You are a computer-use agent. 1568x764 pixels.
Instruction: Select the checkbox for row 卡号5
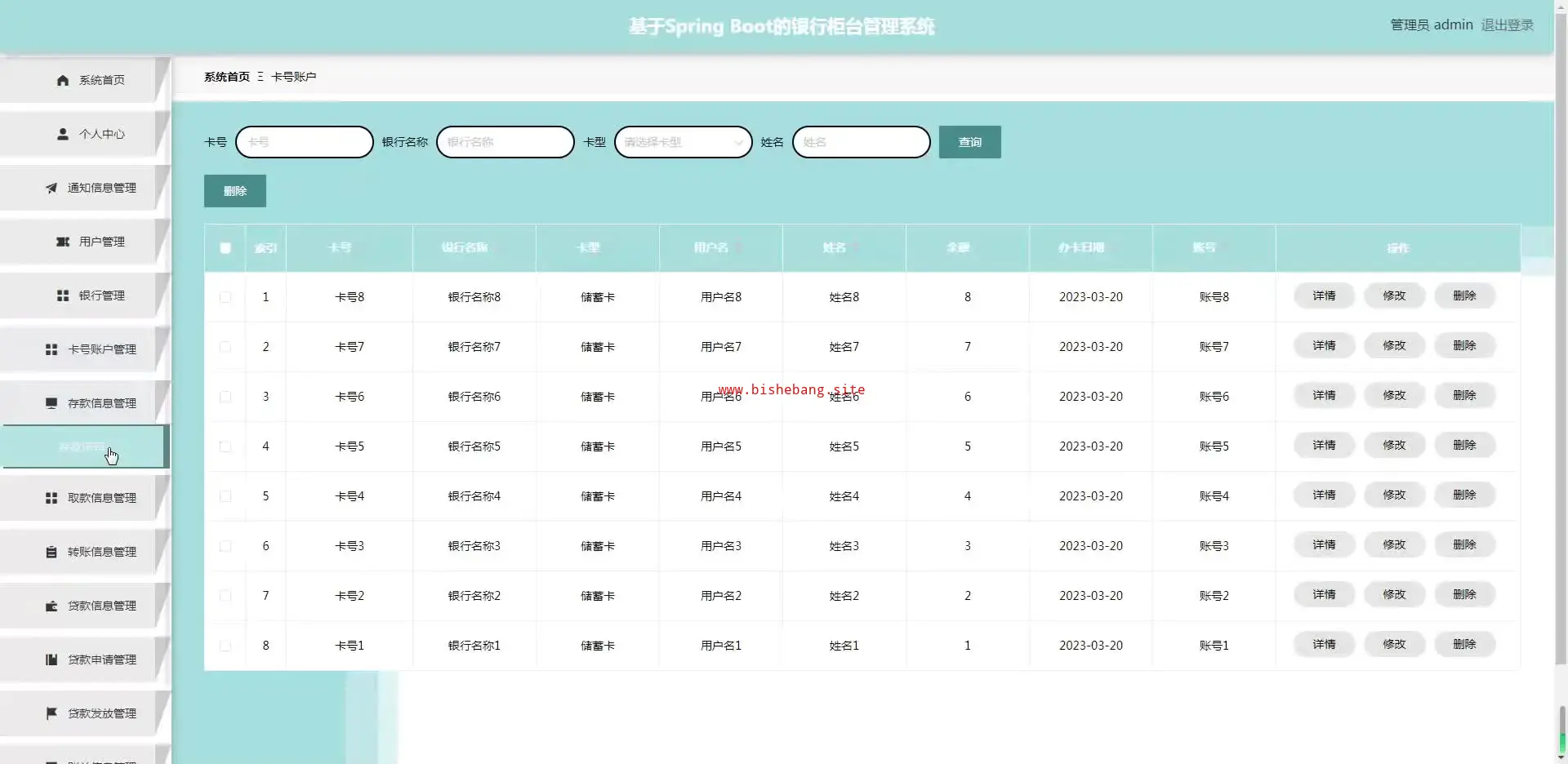[225, 446]
